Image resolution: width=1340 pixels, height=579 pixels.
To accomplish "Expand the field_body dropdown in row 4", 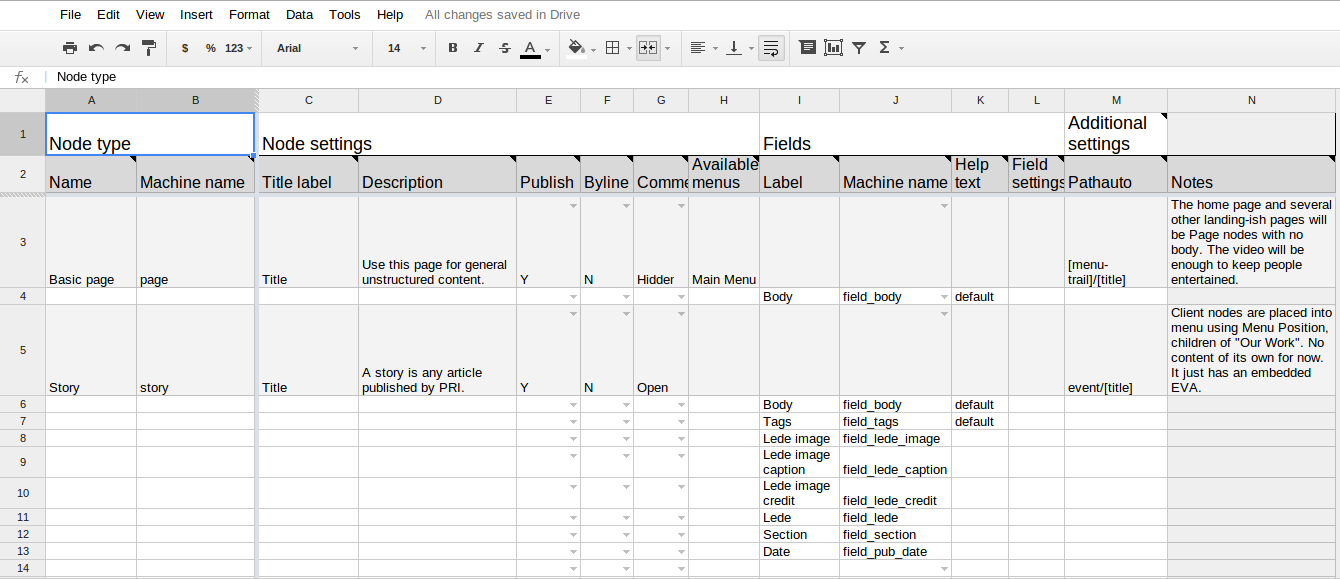I will [x=943, y=297].
